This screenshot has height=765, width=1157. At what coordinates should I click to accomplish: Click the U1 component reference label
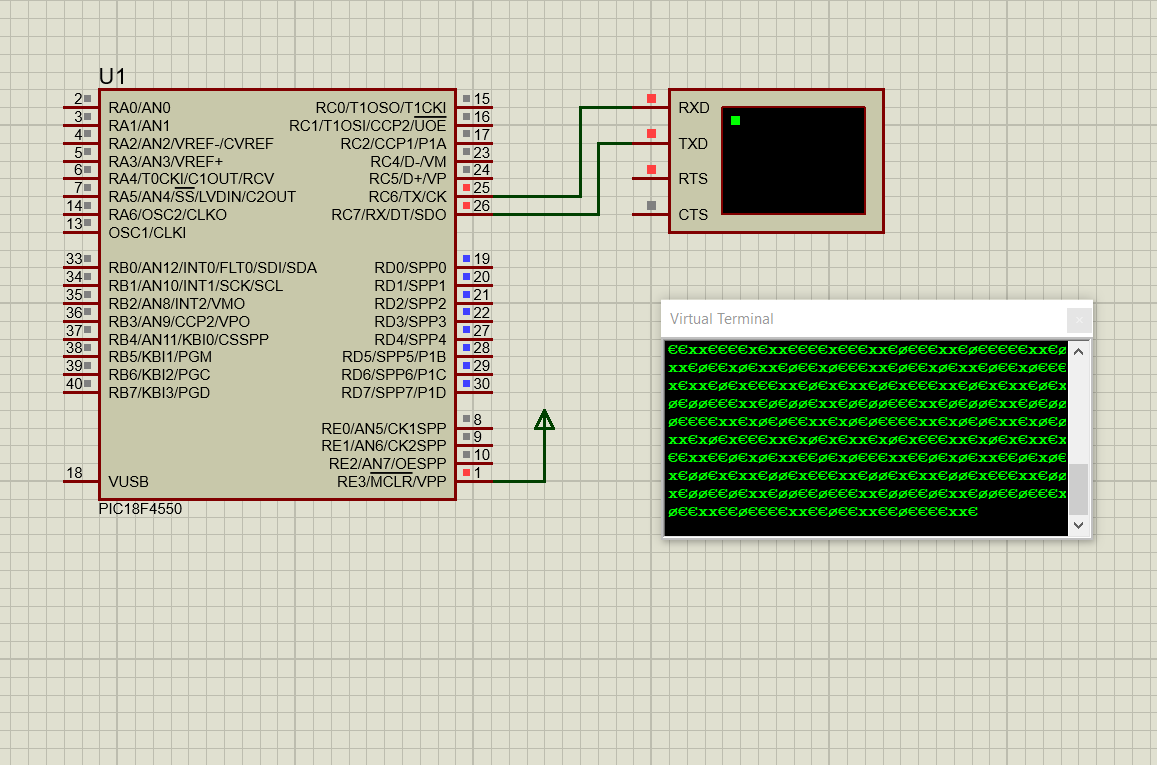112,76
